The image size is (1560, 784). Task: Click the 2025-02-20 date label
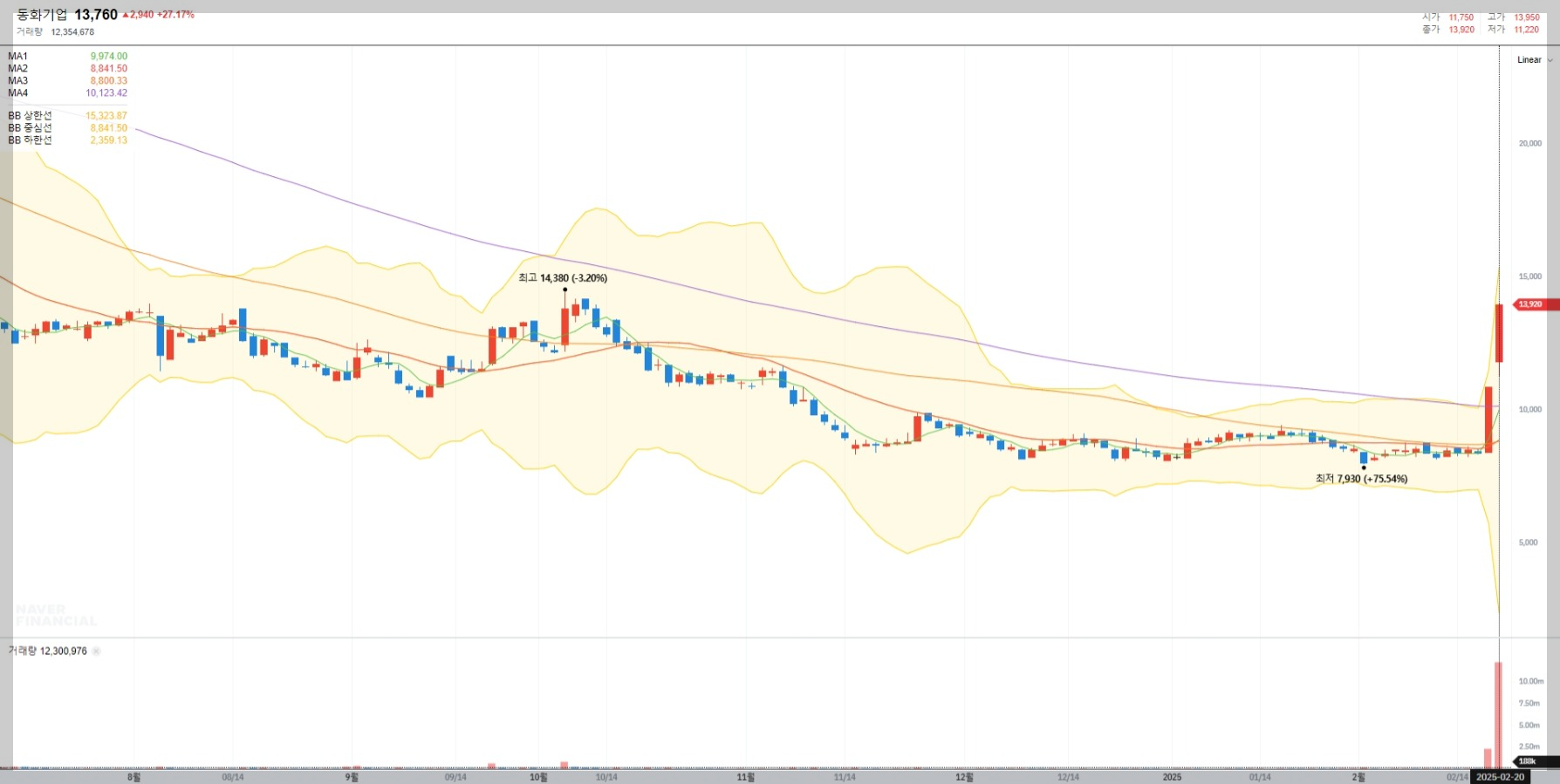[1500, 777]
